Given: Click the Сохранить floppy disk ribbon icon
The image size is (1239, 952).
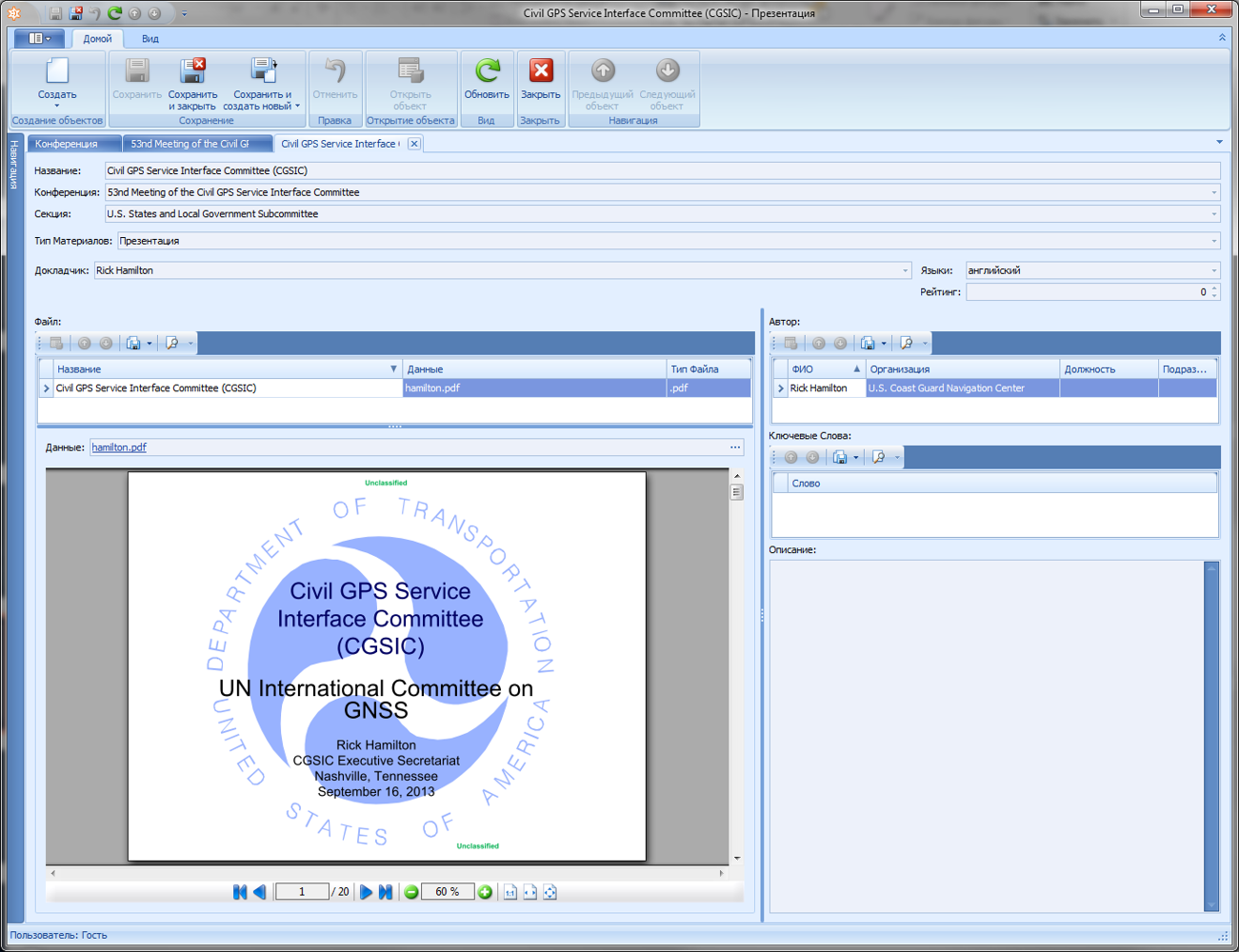Looking at the screenshot, I should (x=137, y=70).
